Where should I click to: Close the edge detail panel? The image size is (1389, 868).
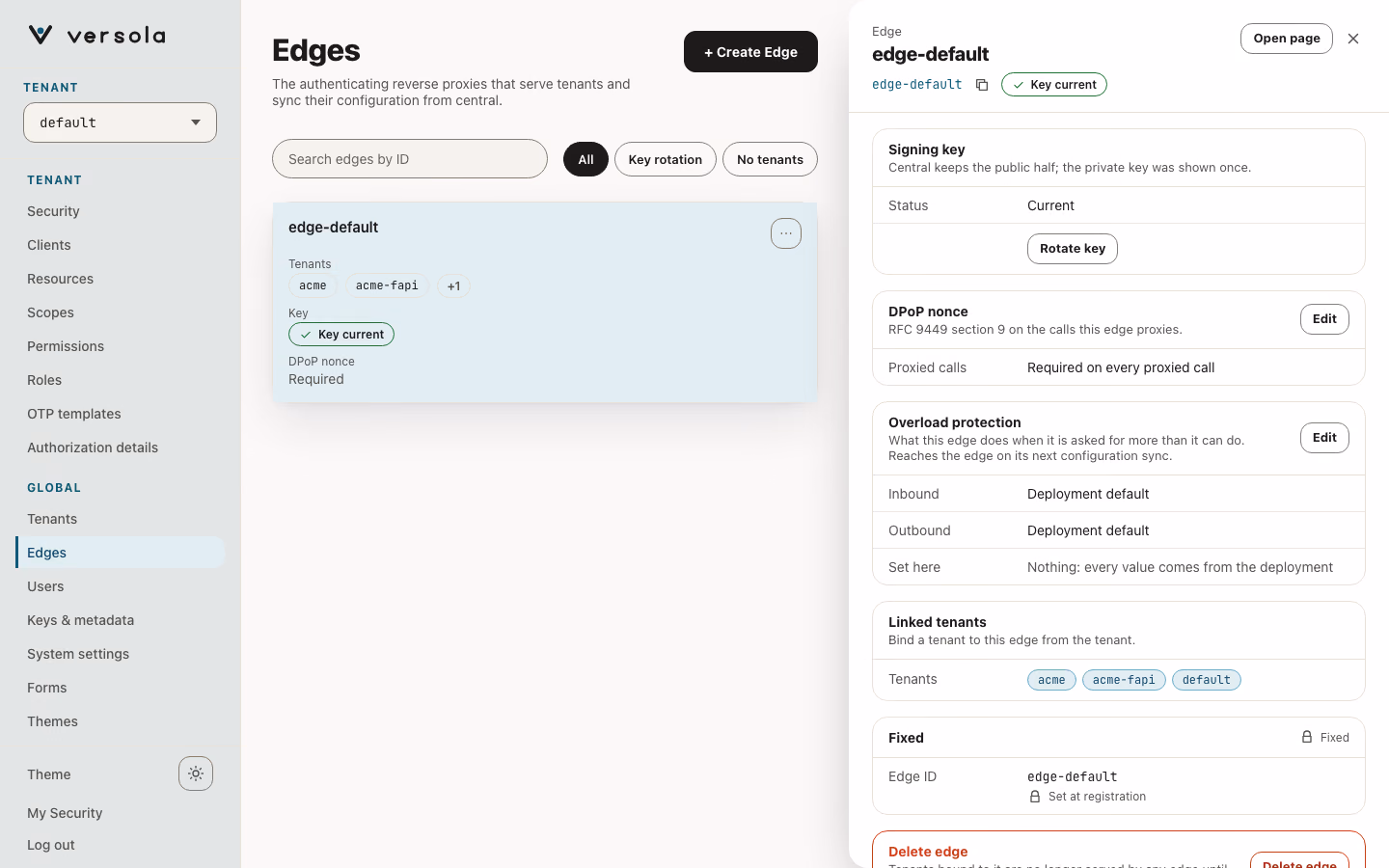pyautogui.click(x=1353, y=39)
